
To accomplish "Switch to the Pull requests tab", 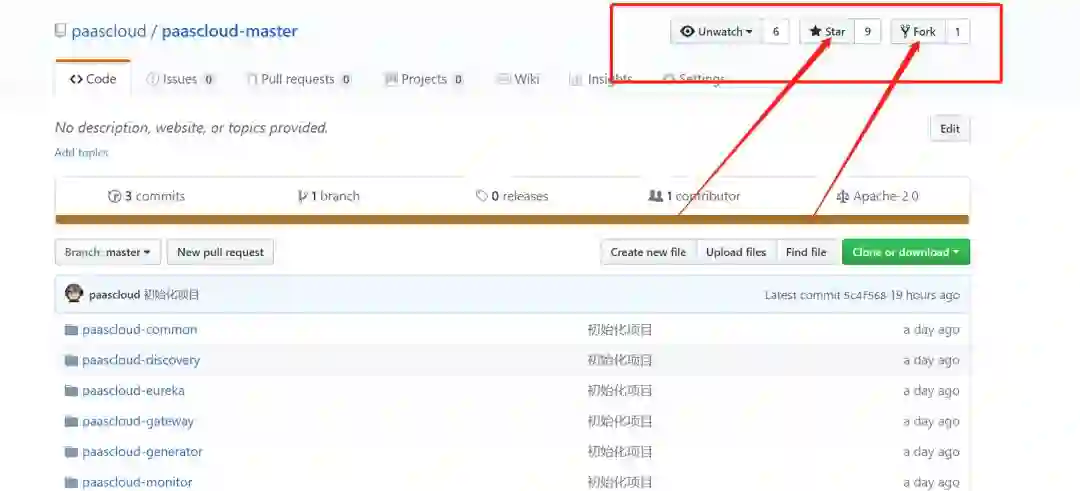I will 299,79.
